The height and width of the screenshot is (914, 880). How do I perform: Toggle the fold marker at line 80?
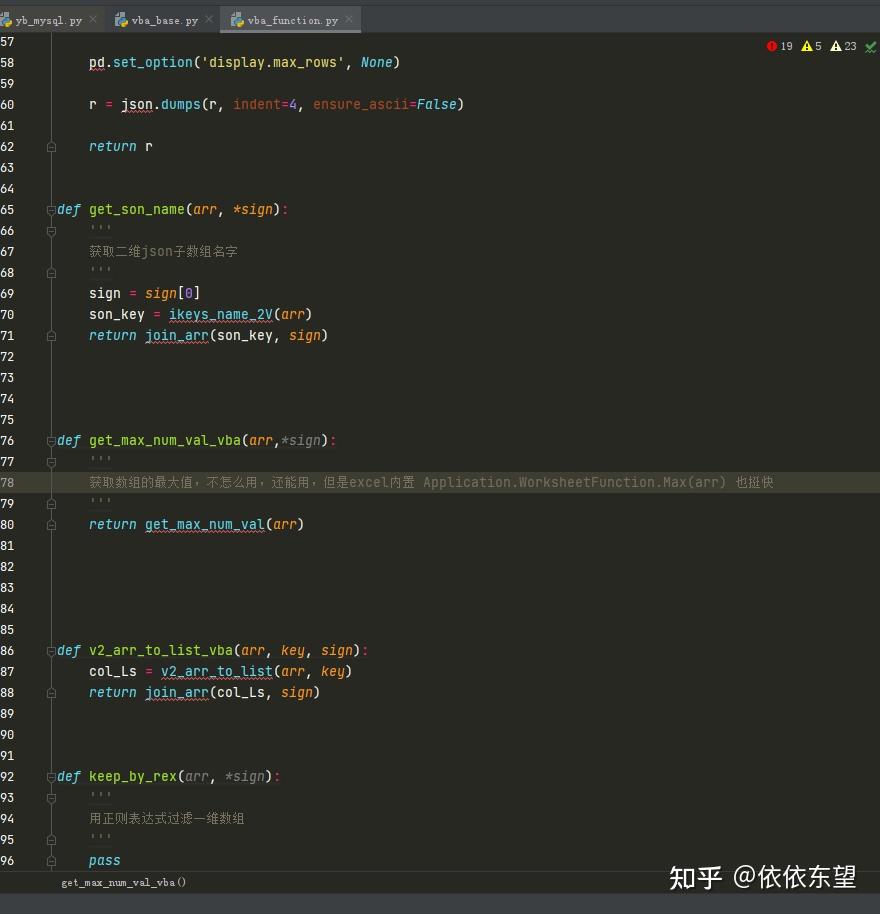coord(51,525)
